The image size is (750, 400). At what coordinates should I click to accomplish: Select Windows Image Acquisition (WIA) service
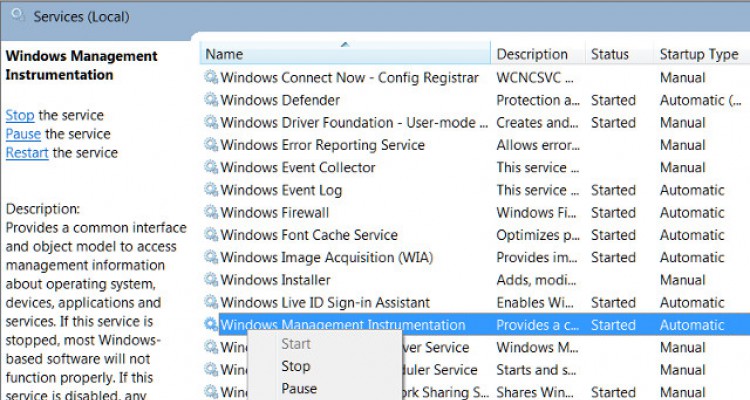[327, 257]
